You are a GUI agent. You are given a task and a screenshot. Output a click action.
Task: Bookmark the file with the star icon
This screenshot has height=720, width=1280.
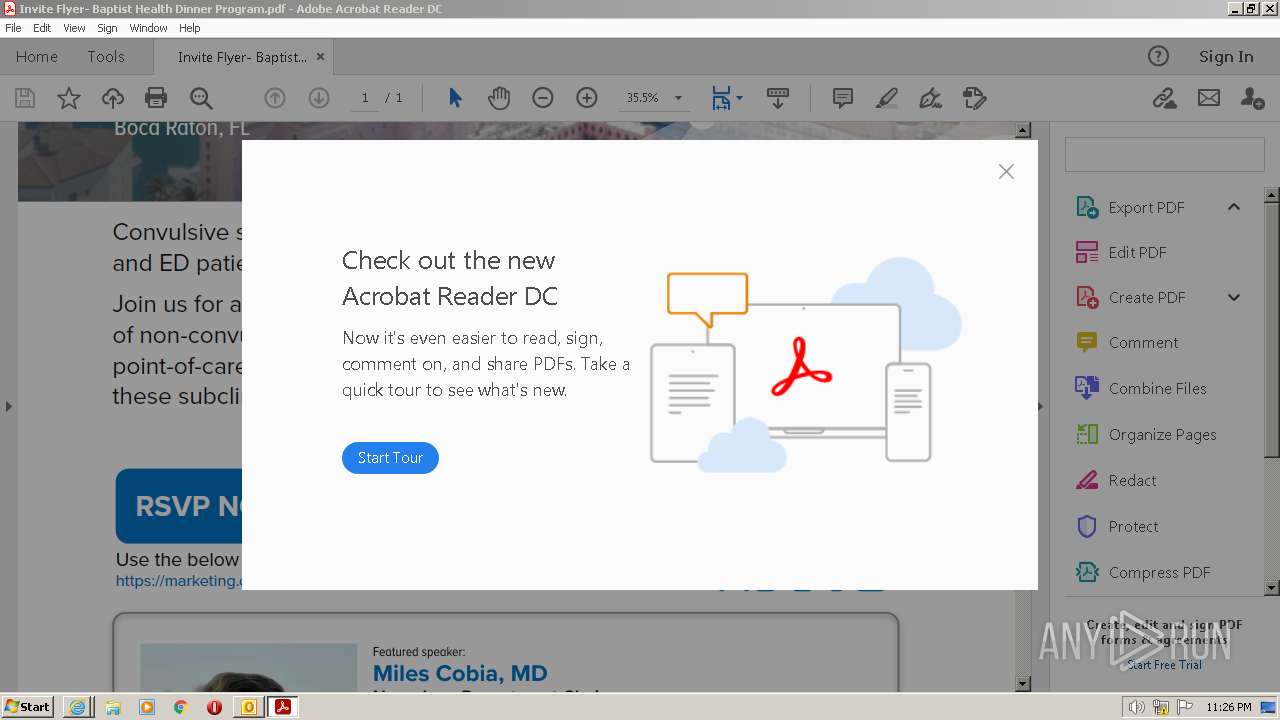pyautogui.click(x=68, y=98)
